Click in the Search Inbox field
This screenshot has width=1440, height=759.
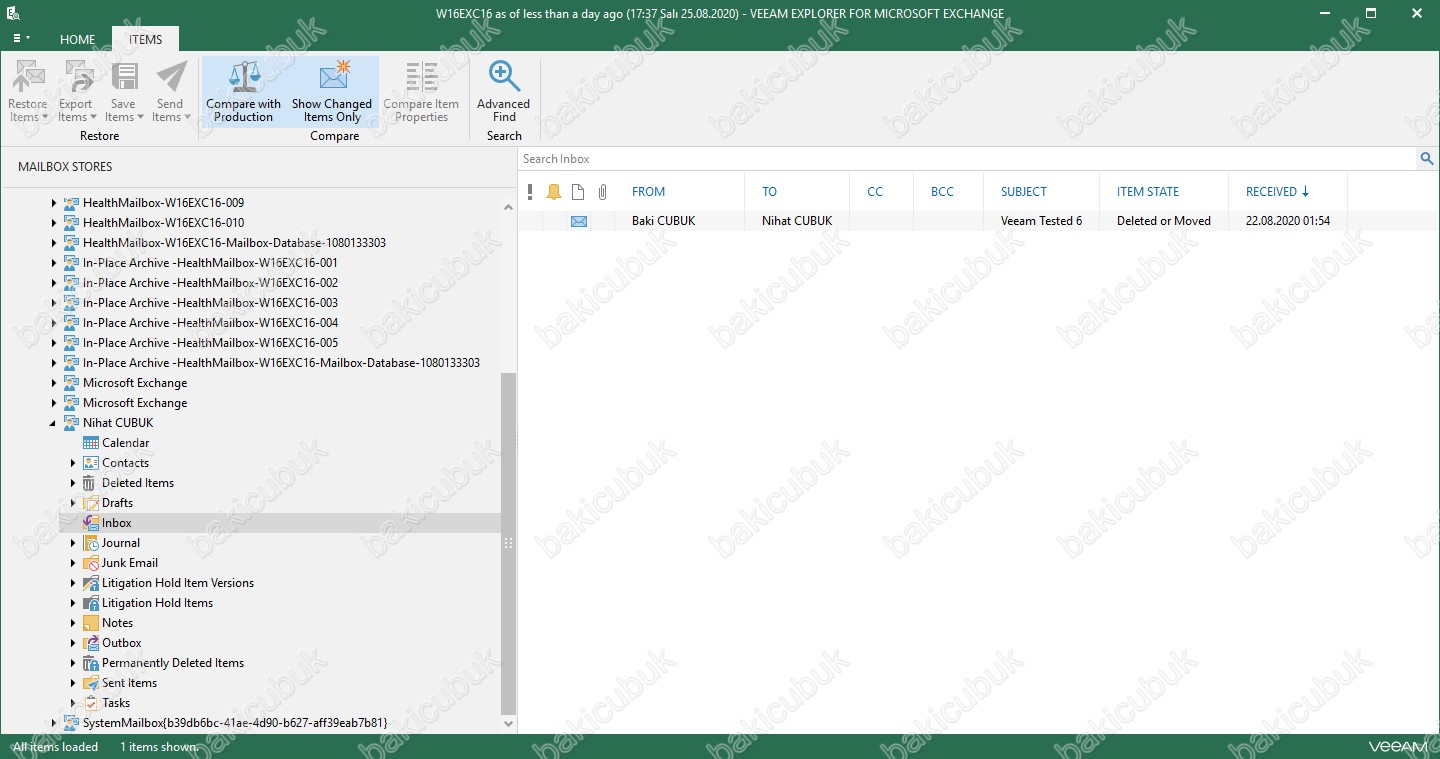(x=967, y=159)
